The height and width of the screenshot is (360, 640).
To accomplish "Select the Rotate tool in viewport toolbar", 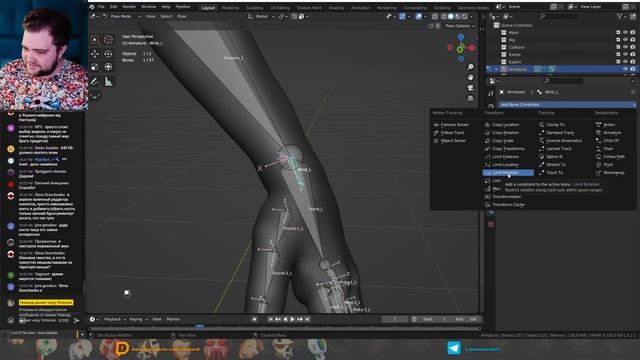I will pyautogui.click(x=108, y=53).
